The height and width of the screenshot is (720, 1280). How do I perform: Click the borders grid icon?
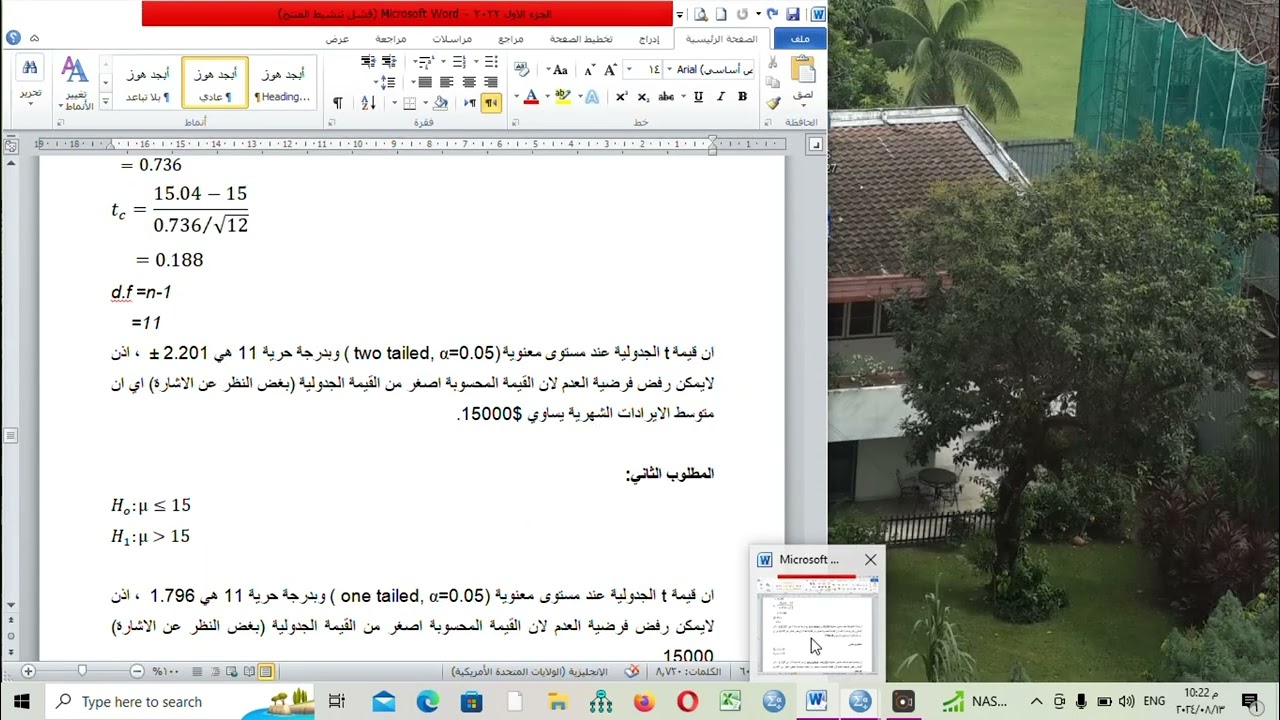click(x=410, y=102)
